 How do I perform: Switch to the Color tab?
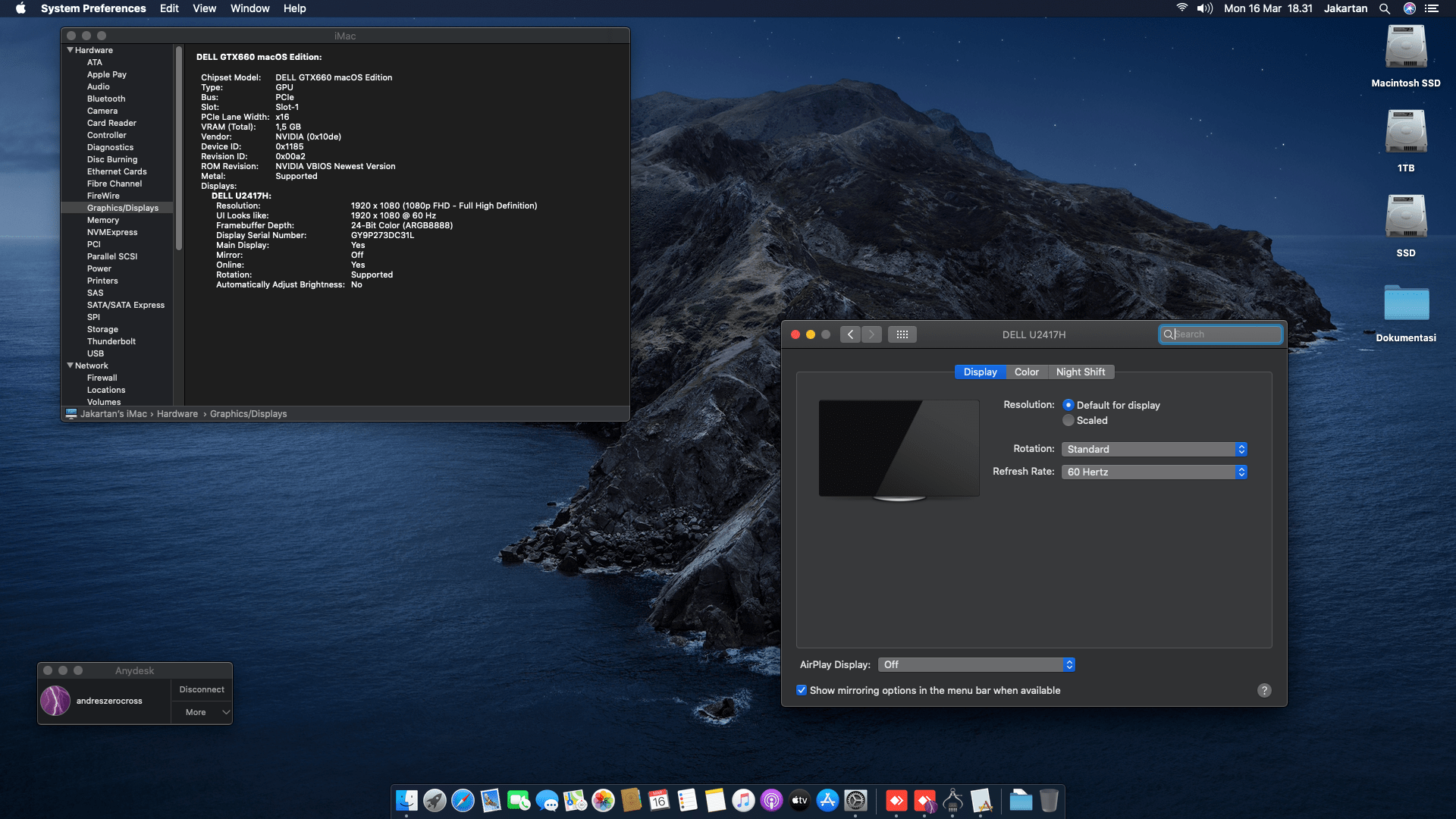pyautogui.click(x=1027, y=372)
